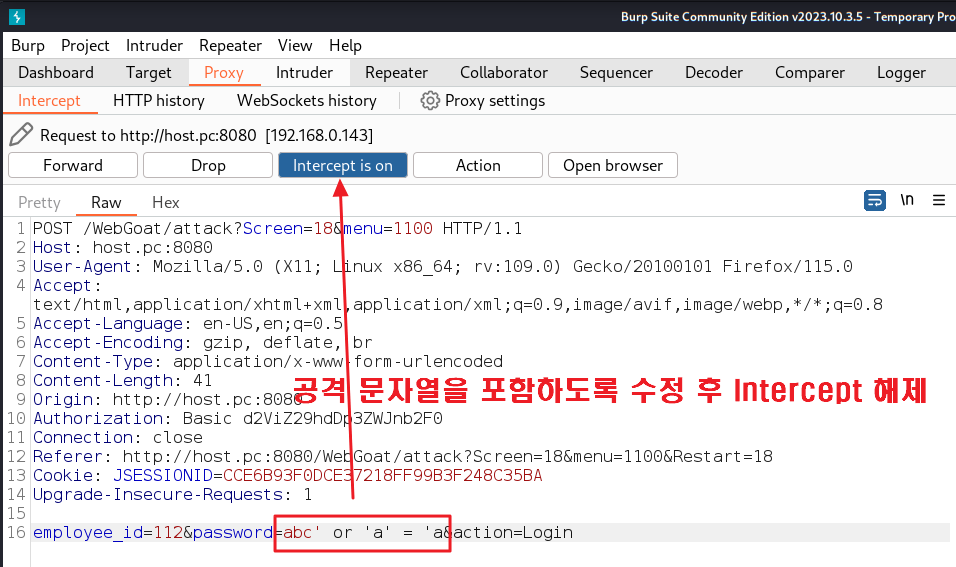Open the editor hamburger options menu
Viewport: 956px width, 567px height.
click(939, 200)
